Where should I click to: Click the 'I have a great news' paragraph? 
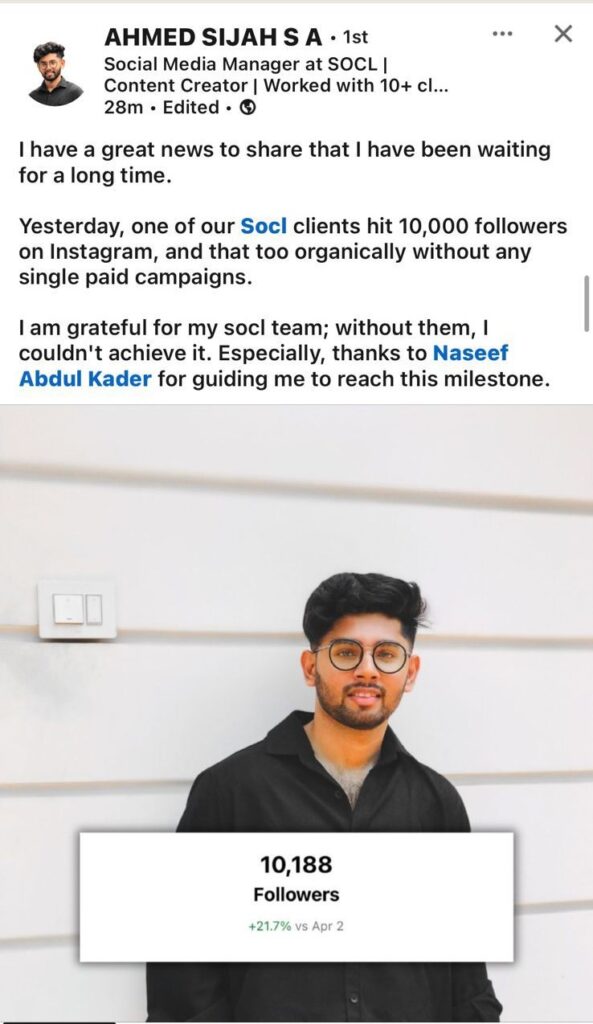point(285,163)
